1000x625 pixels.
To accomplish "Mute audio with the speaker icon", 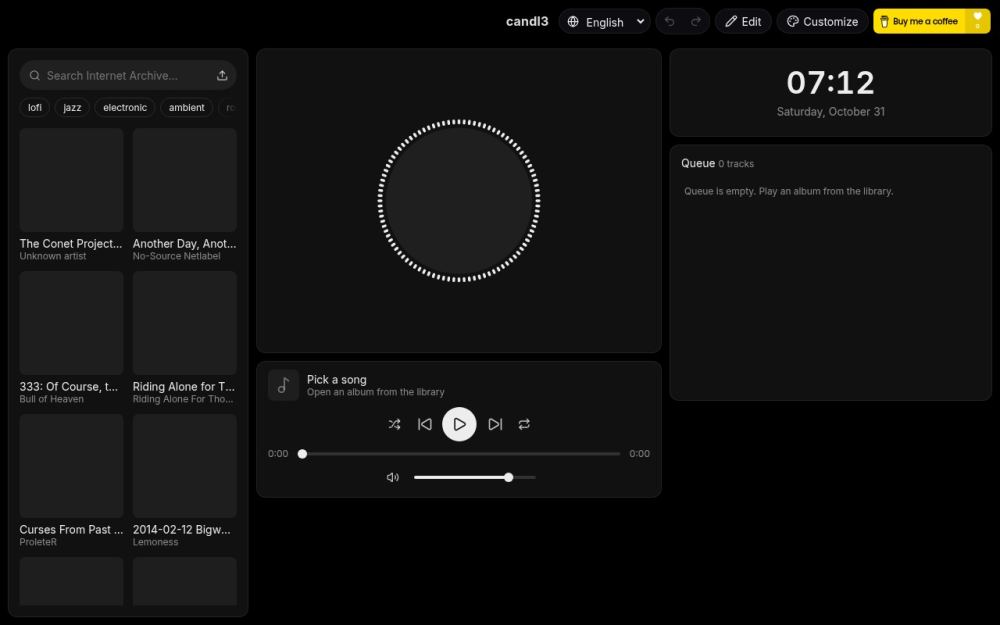I will pos(393,477).
